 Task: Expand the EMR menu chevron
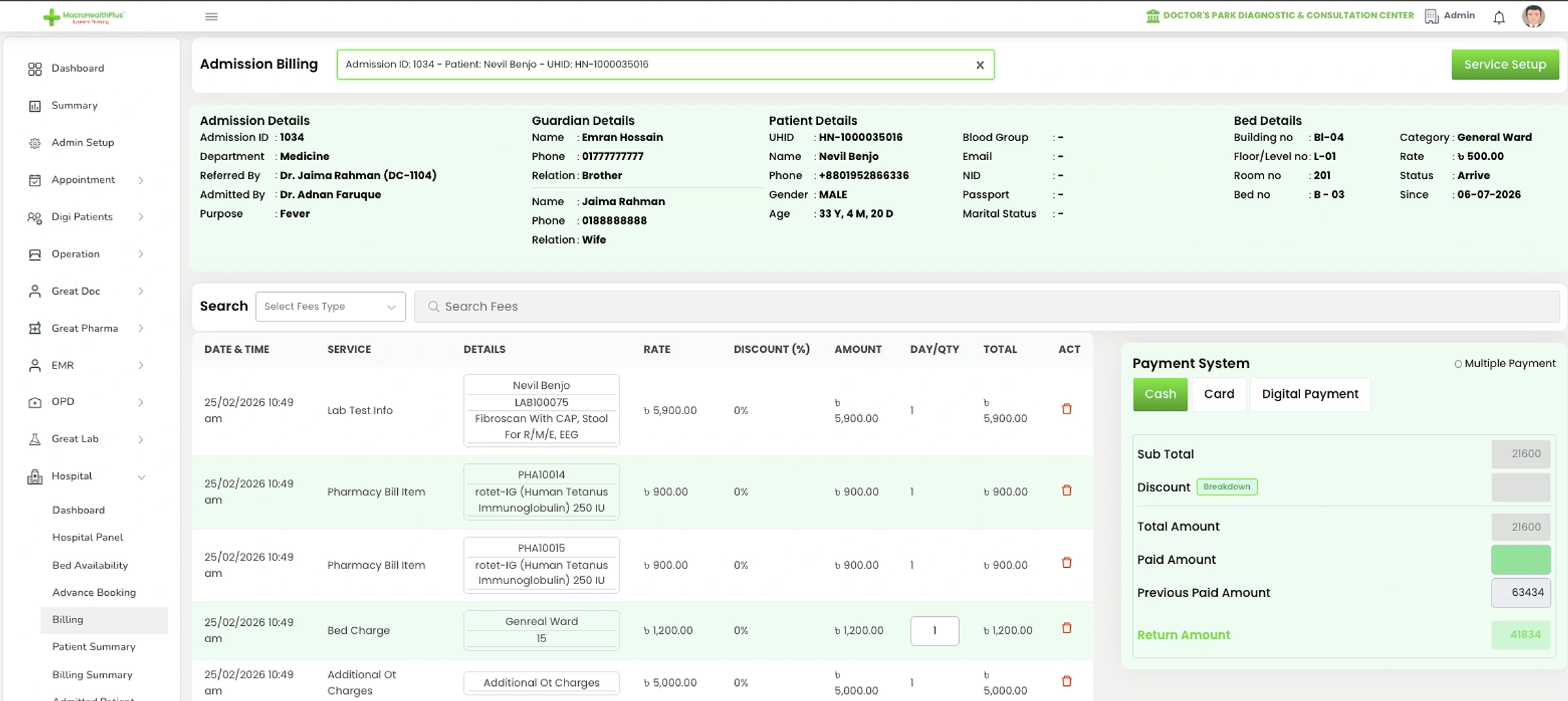(141, 366)
